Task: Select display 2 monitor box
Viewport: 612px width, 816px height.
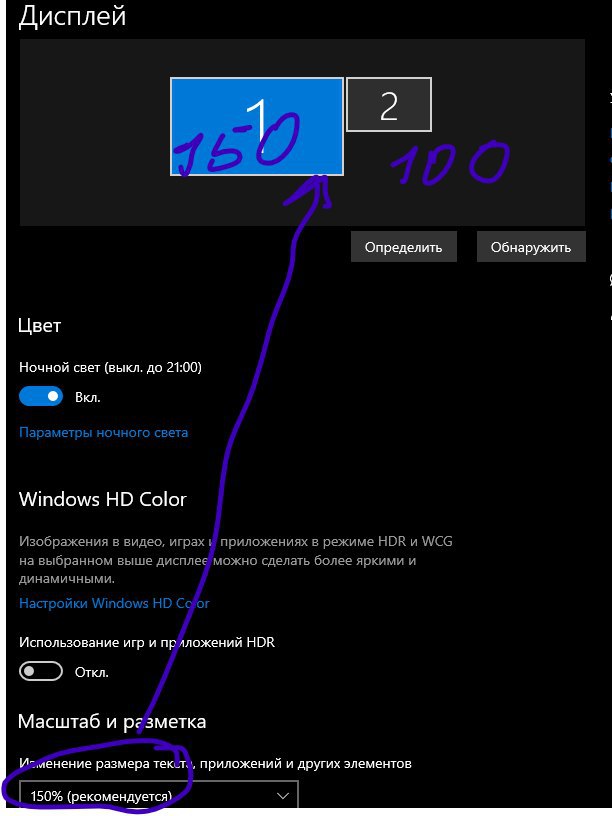Action: (389, 105)
